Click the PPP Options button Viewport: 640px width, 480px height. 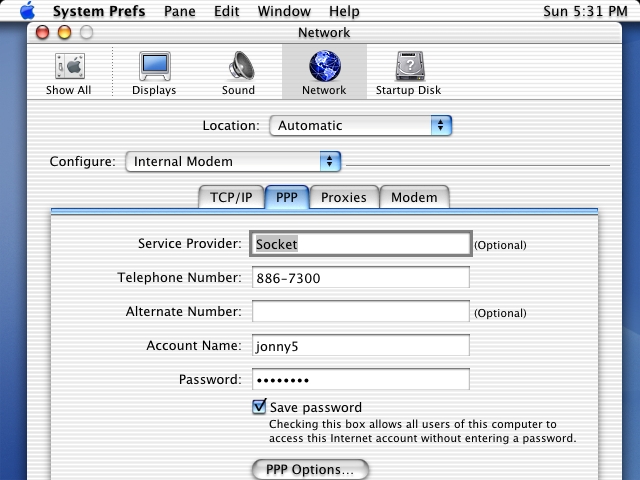click(310, 469)
